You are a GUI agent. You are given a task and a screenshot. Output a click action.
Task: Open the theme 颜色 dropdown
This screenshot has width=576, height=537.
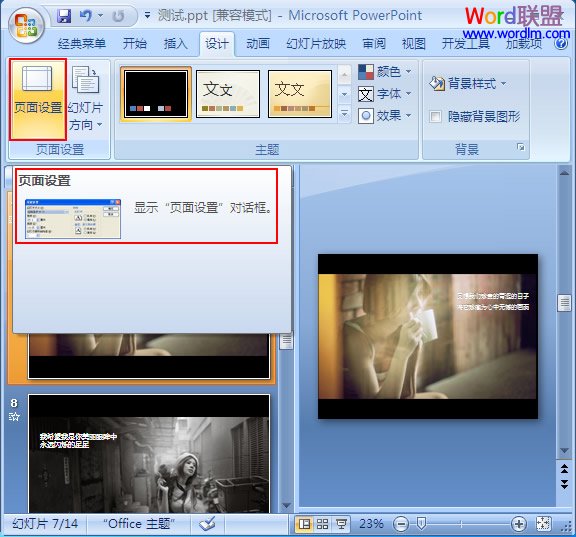pyautogui.click(x=384, y=71)
